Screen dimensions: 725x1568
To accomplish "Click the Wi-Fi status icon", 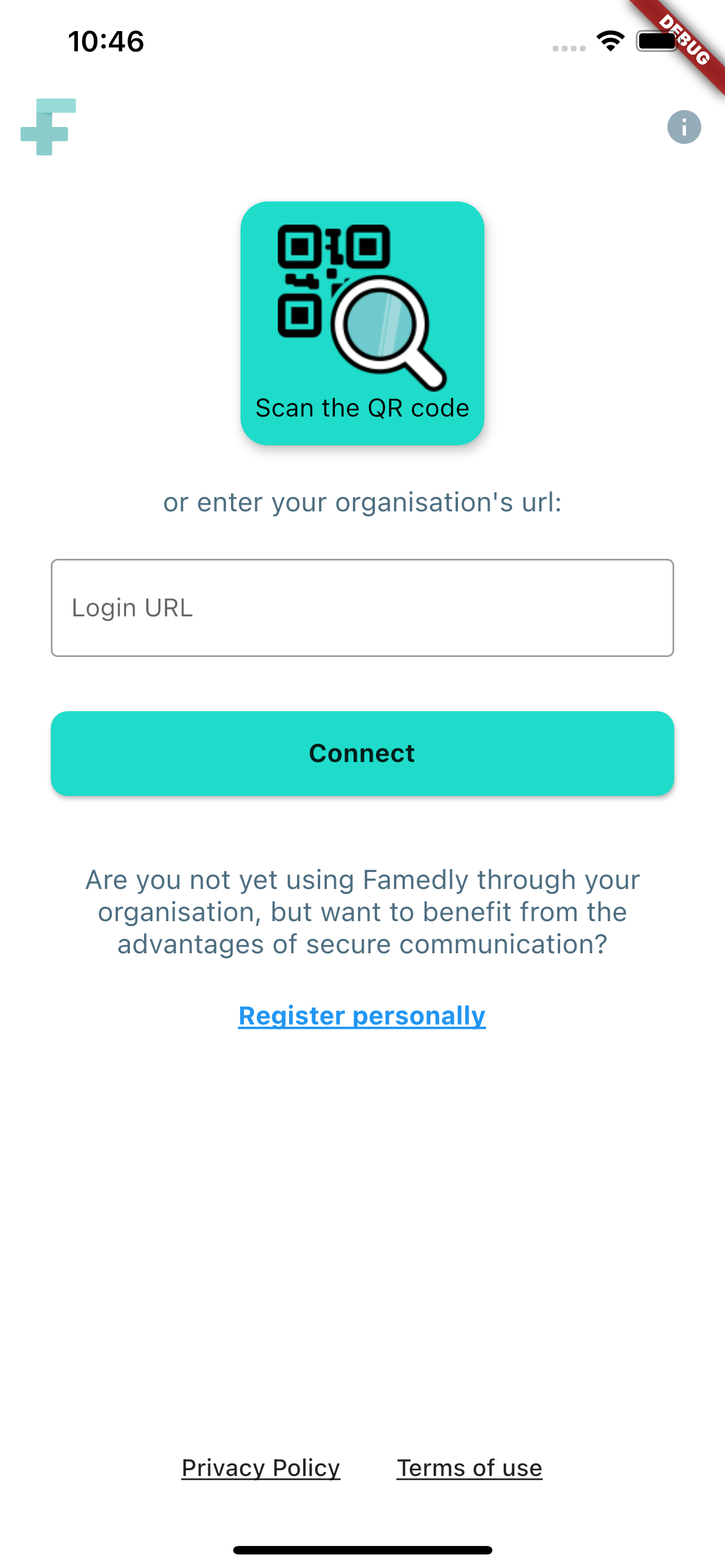I will 610,41.
